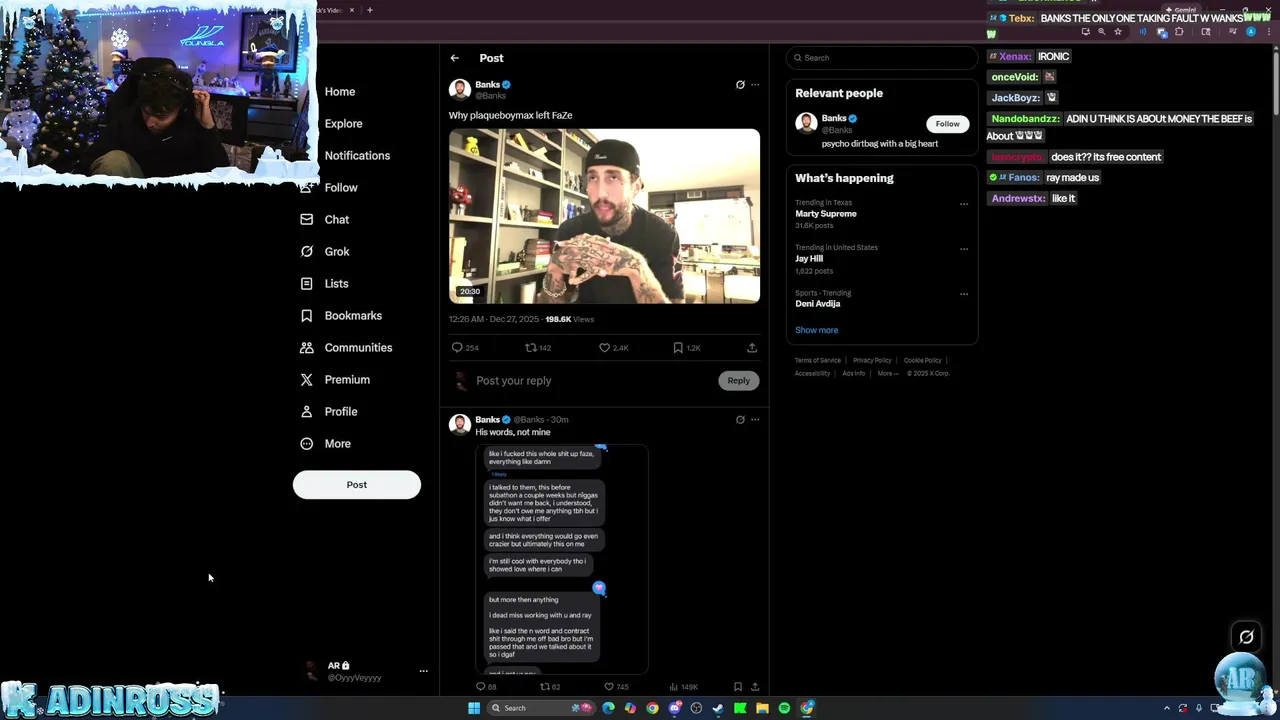Share the main post via share icon
This screenshot has width=1280, height=720.
tap(752, 348)
